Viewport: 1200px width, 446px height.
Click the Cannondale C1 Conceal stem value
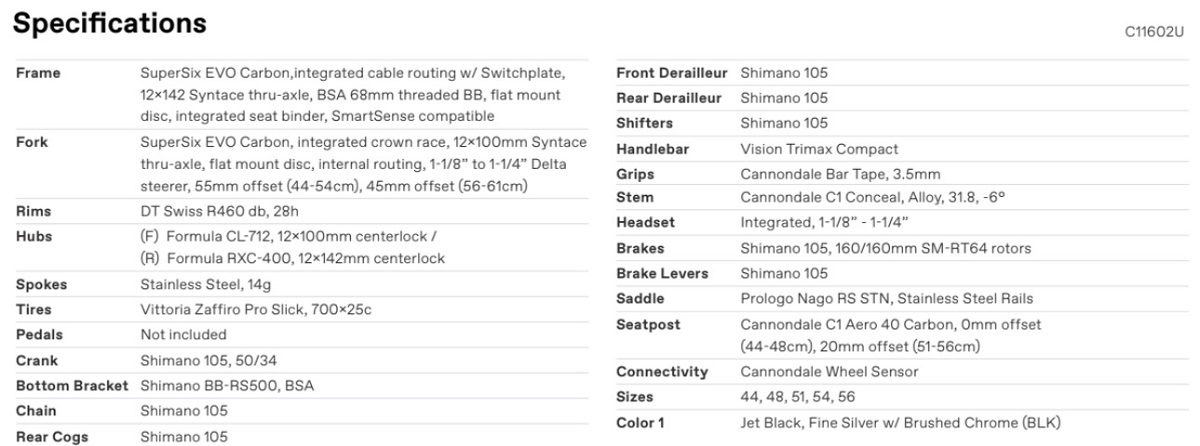871,198
